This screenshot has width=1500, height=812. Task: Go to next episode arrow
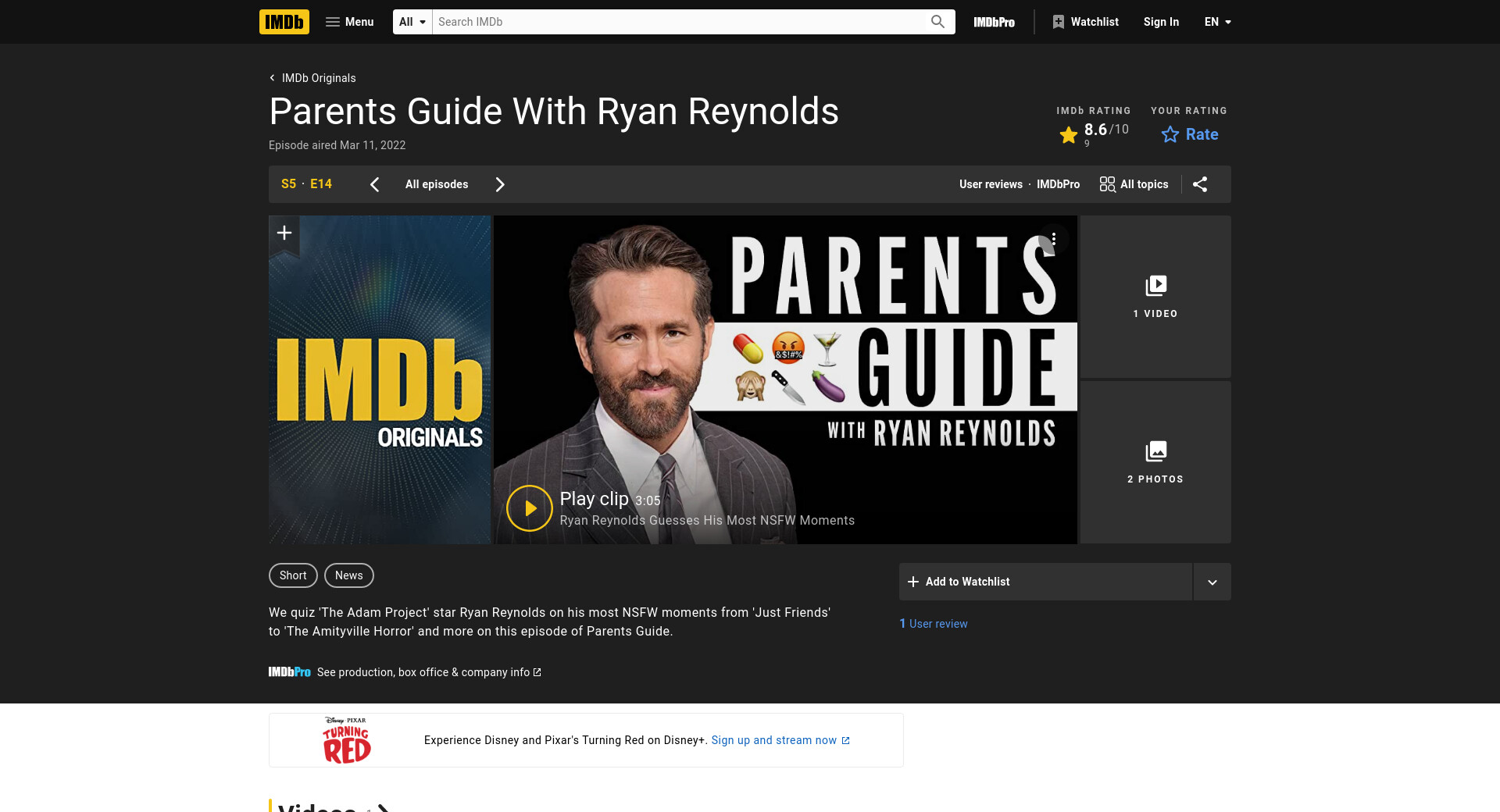coord(500,184)
